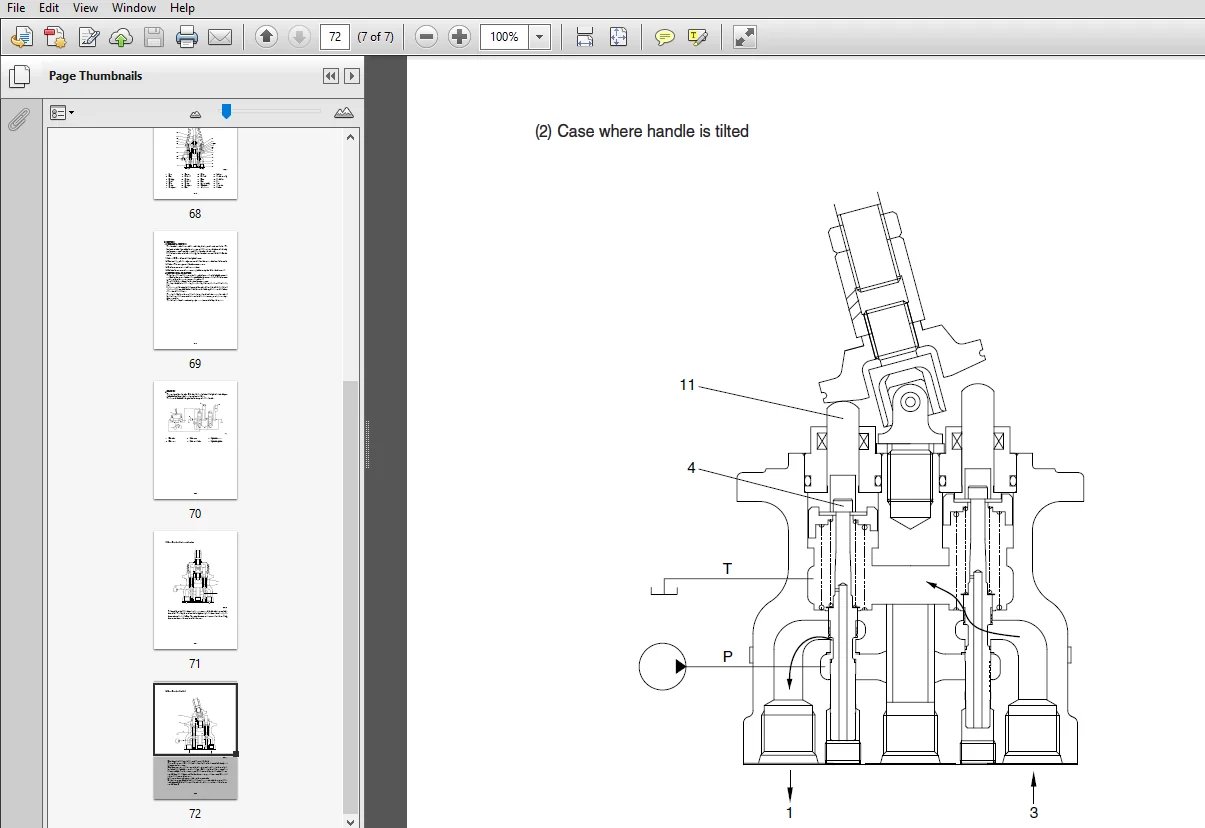
Task: Print the document using the printer icon
Action: (187, 38)
